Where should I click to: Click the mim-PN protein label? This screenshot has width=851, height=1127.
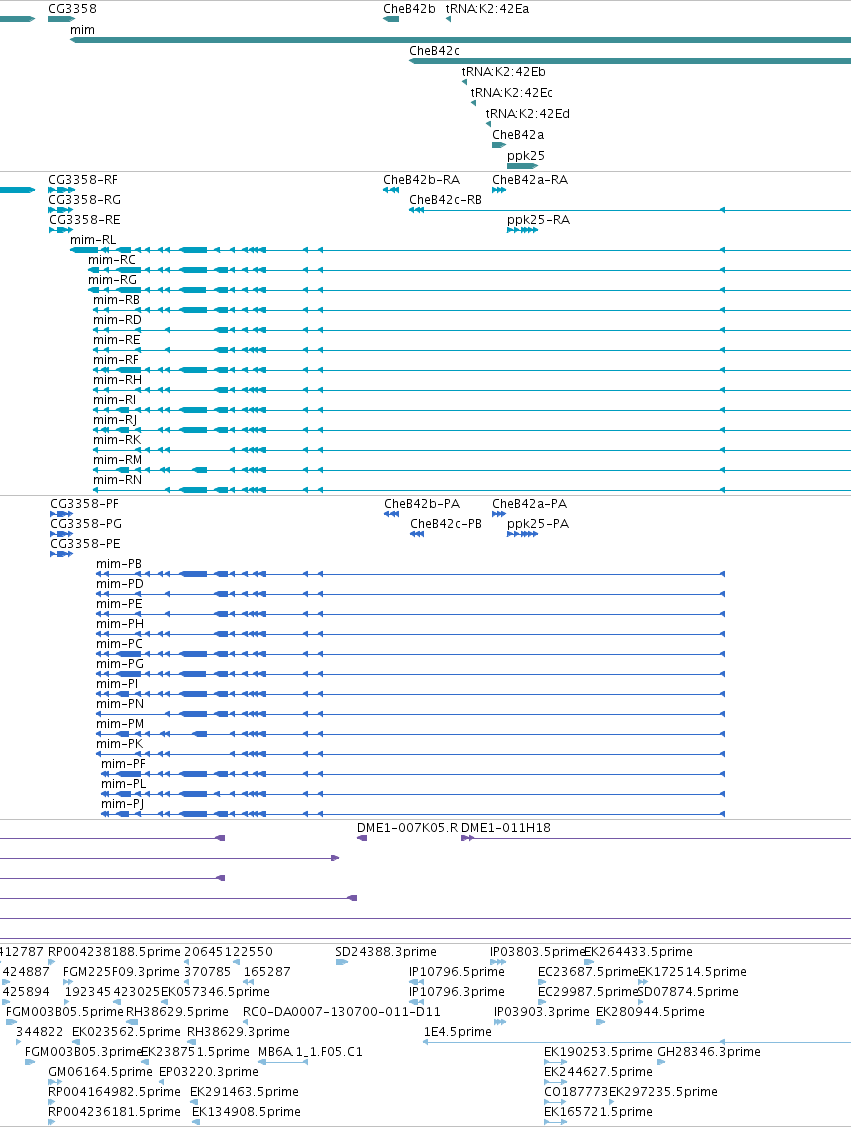119,704
